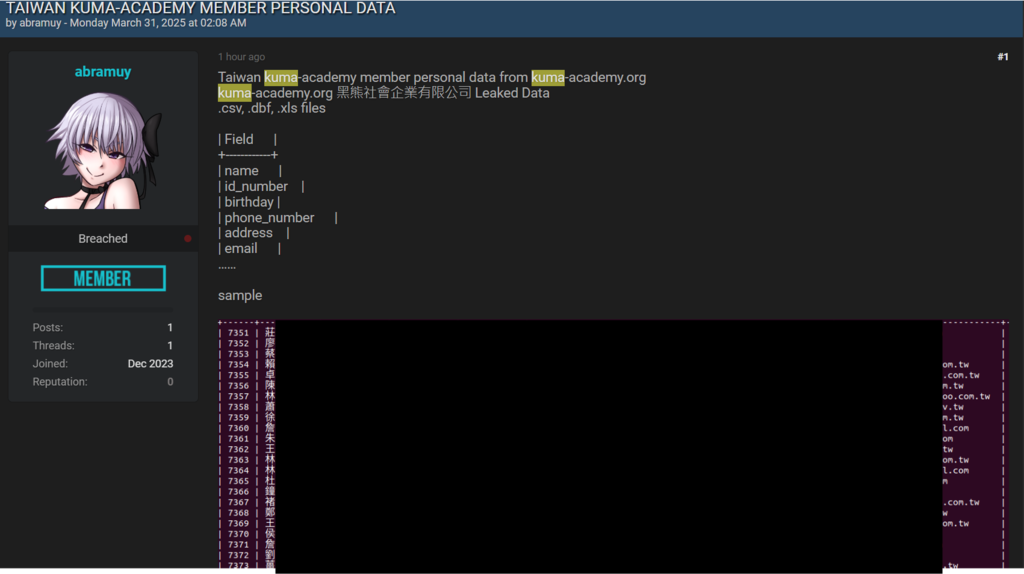The height and width of the screenshot is (574, 1024).
Task: Click the thread title heading
Action: pyautogui.click(x=200, y=8)
